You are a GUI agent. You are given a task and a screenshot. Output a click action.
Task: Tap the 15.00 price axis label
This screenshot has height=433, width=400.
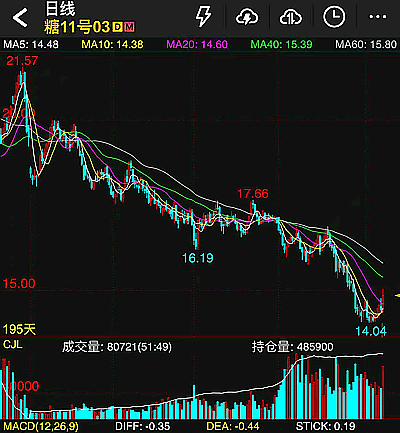coord(19,283)
